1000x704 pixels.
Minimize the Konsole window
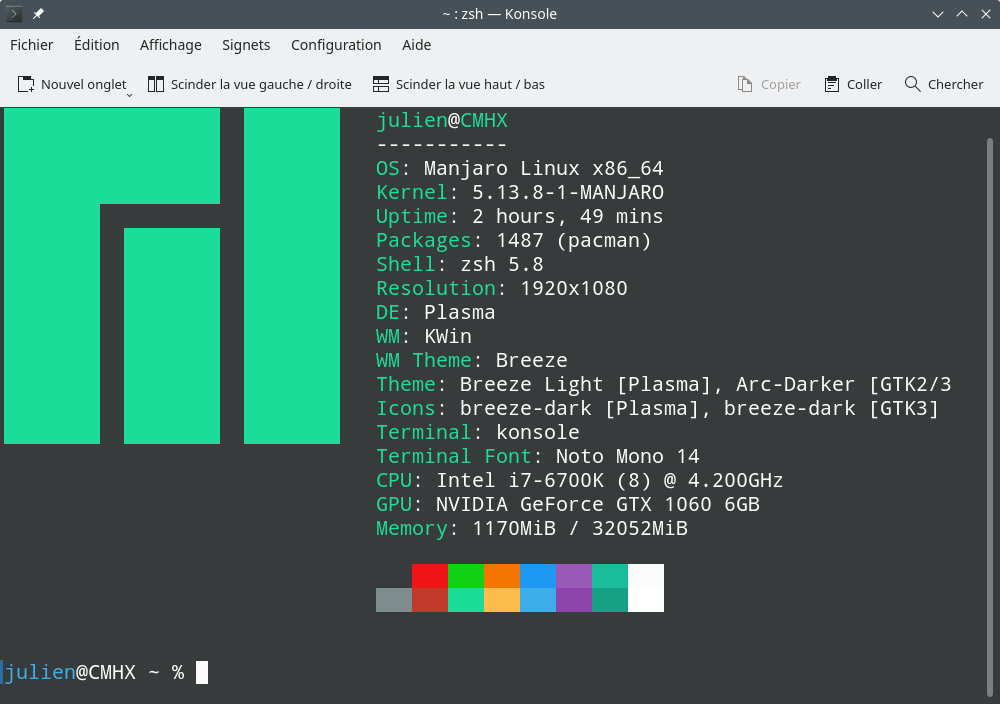click(938, 14)
